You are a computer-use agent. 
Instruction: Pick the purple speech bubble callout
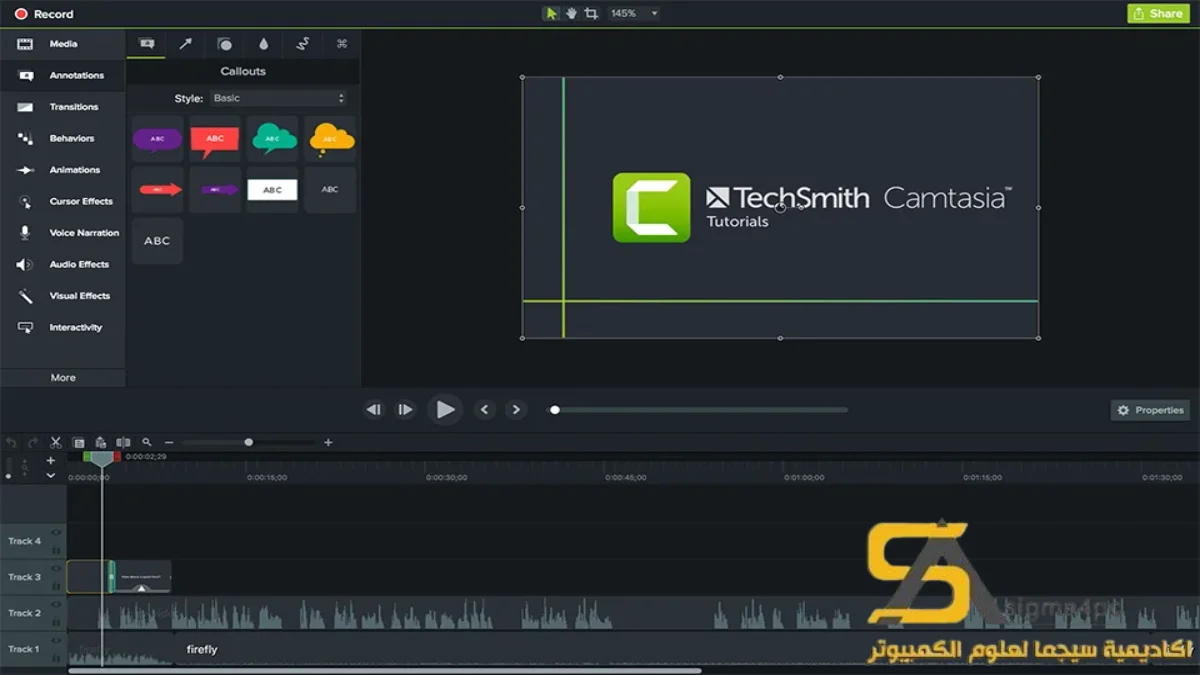pyautogui.click(x=157, y=139)
